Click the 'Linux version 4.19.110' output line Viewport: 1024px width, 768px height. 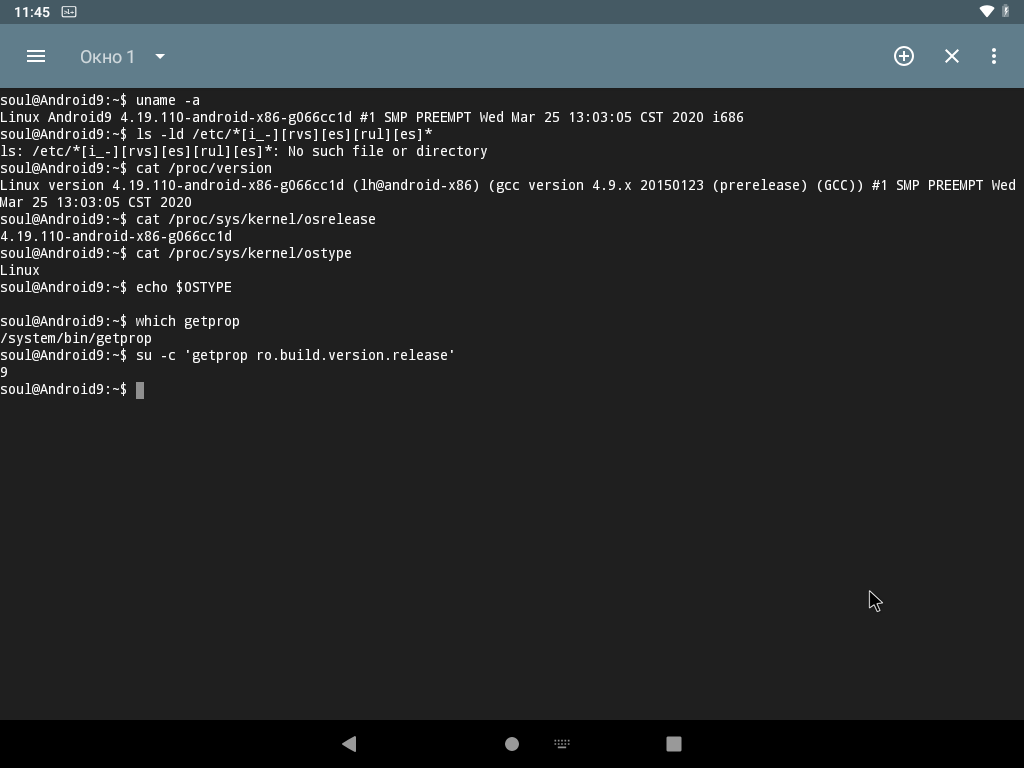(x=508, y=185)
